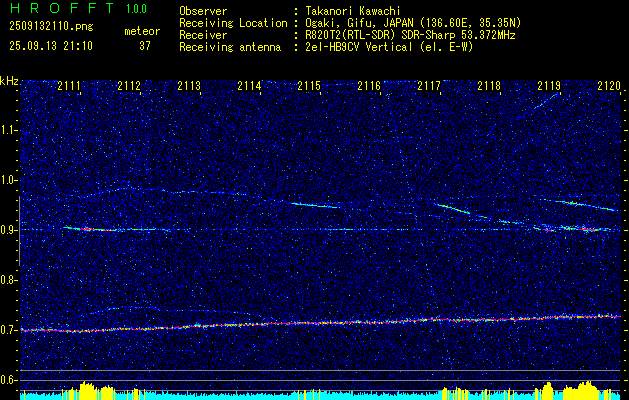Select the 2120 time marker
The height and width of the screenshot is (400, 629).
tap(608, 87)
